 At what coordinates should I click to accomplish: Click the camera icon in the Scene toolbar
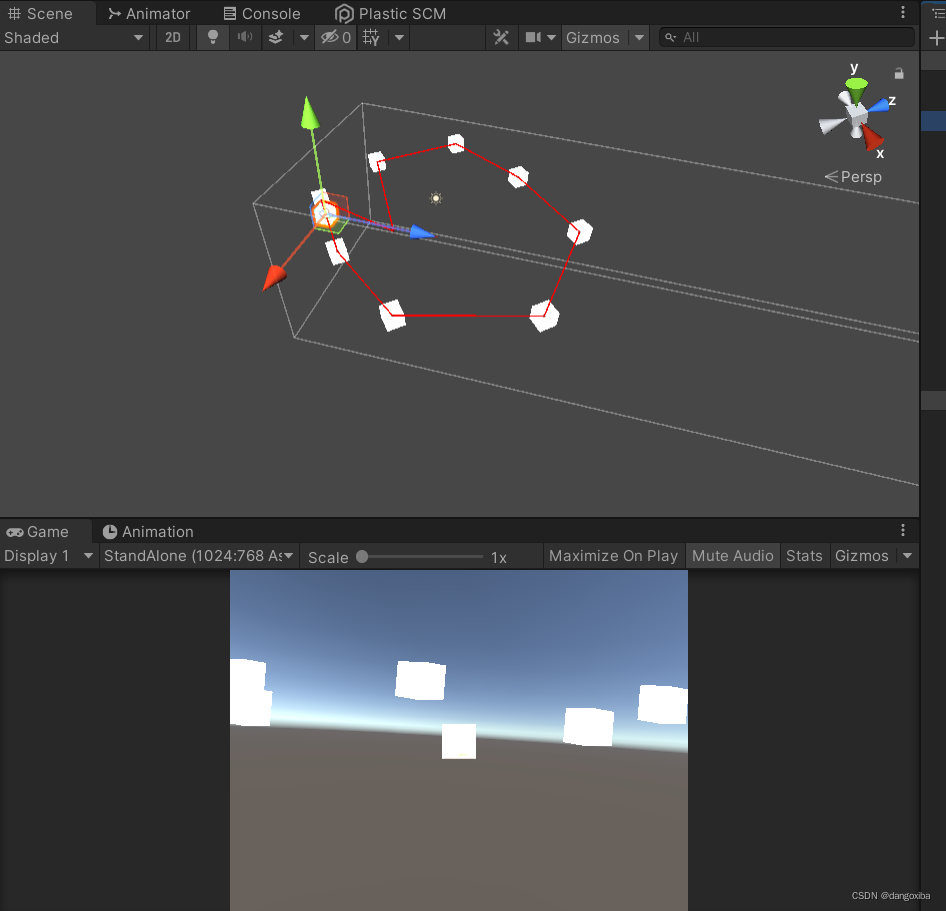[533, 37]
